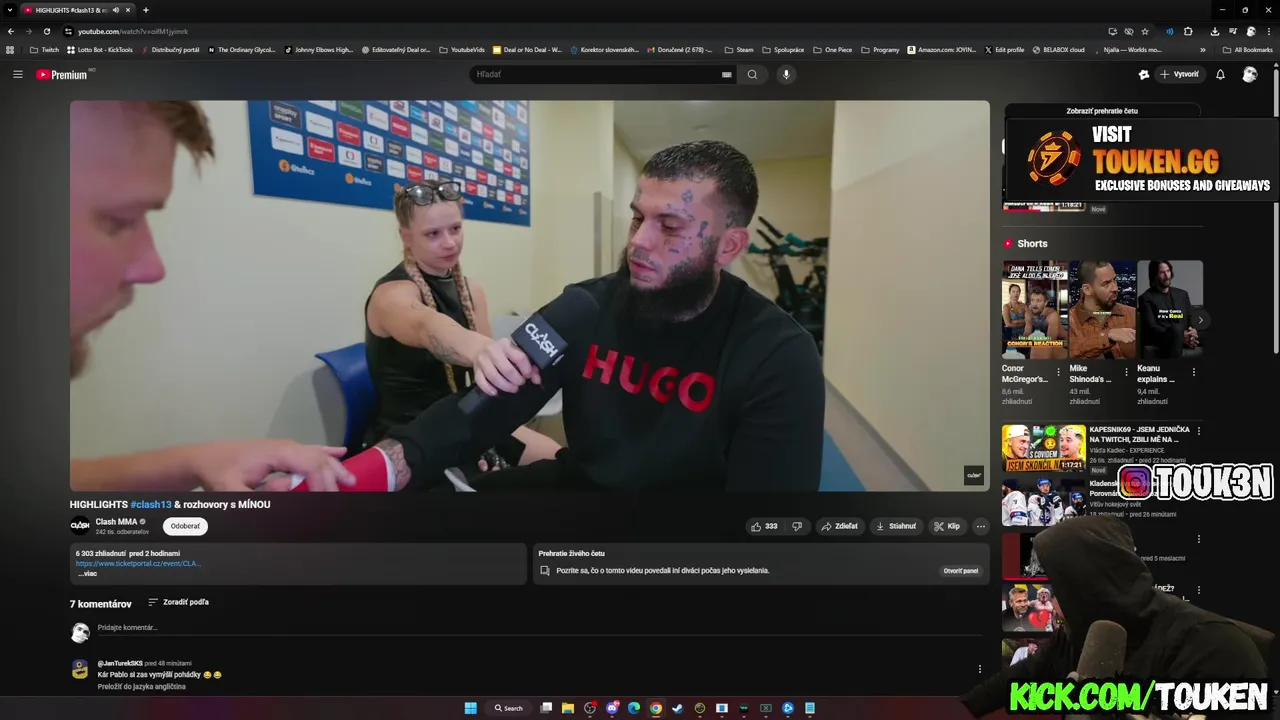Start voice search with microphone icon
This screenshot has height=720, width=1280.
point(786,74)
